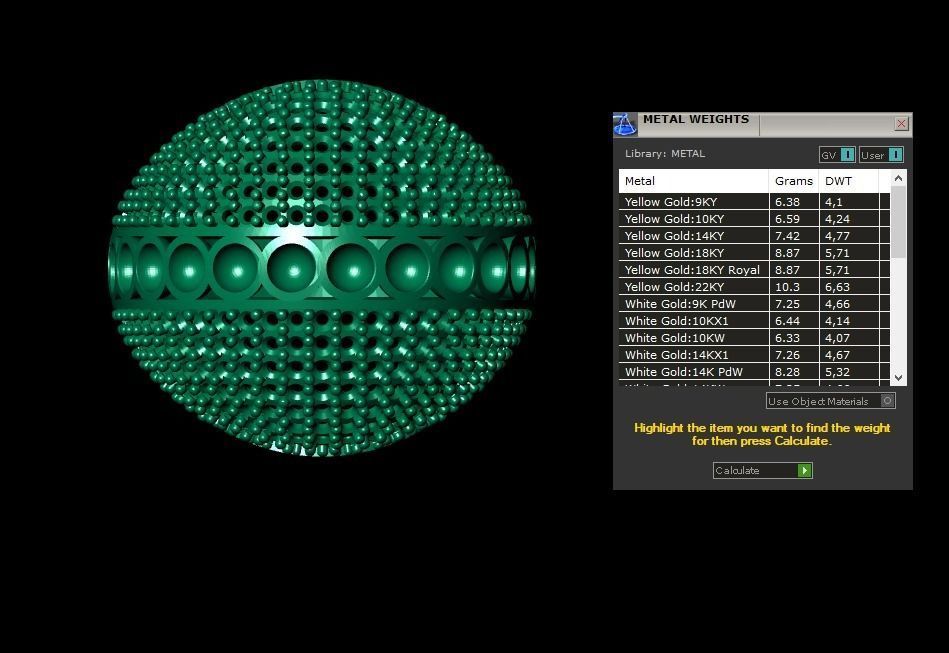Viewport: 949px width, 653px height.
Task: Click the scroll up arrow of metal list
Action: click(x=898, y=179)
